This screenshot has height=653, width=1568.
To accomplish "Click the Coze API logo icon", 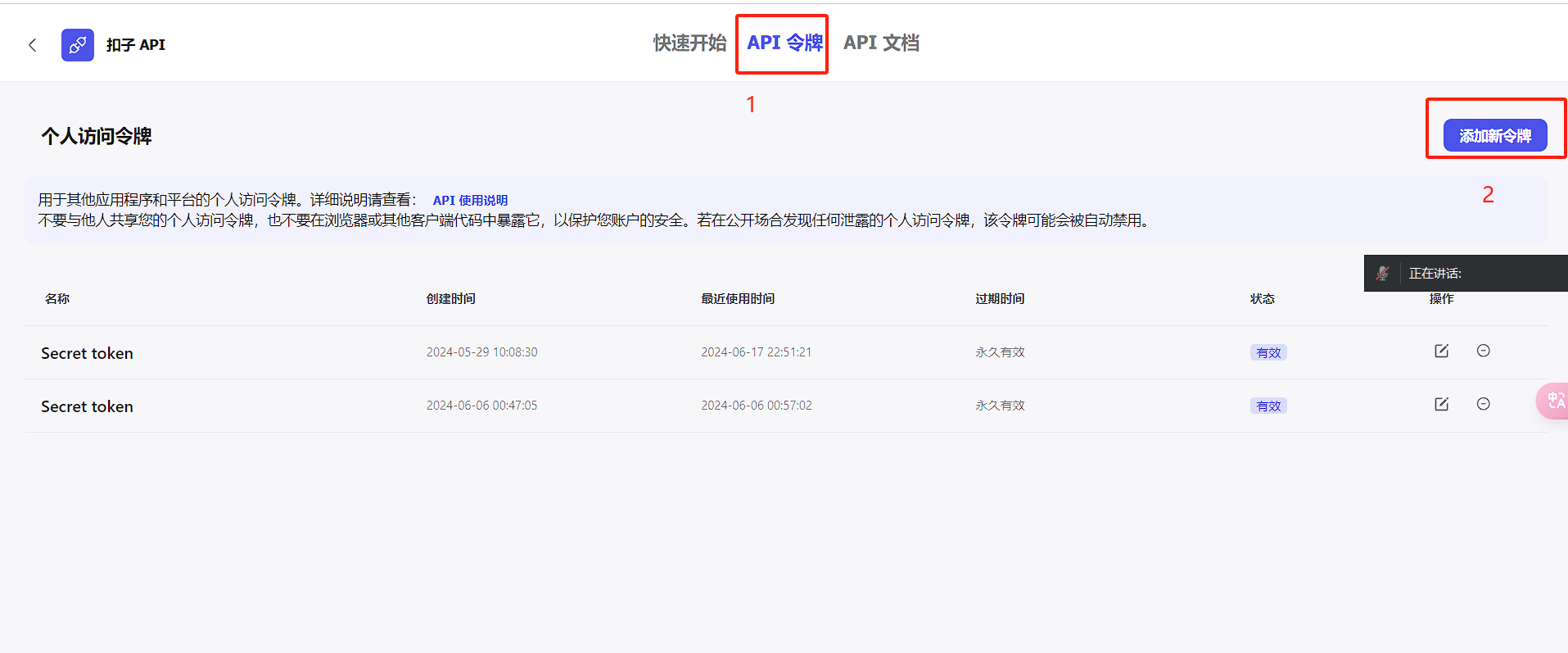I will (78, 45).
